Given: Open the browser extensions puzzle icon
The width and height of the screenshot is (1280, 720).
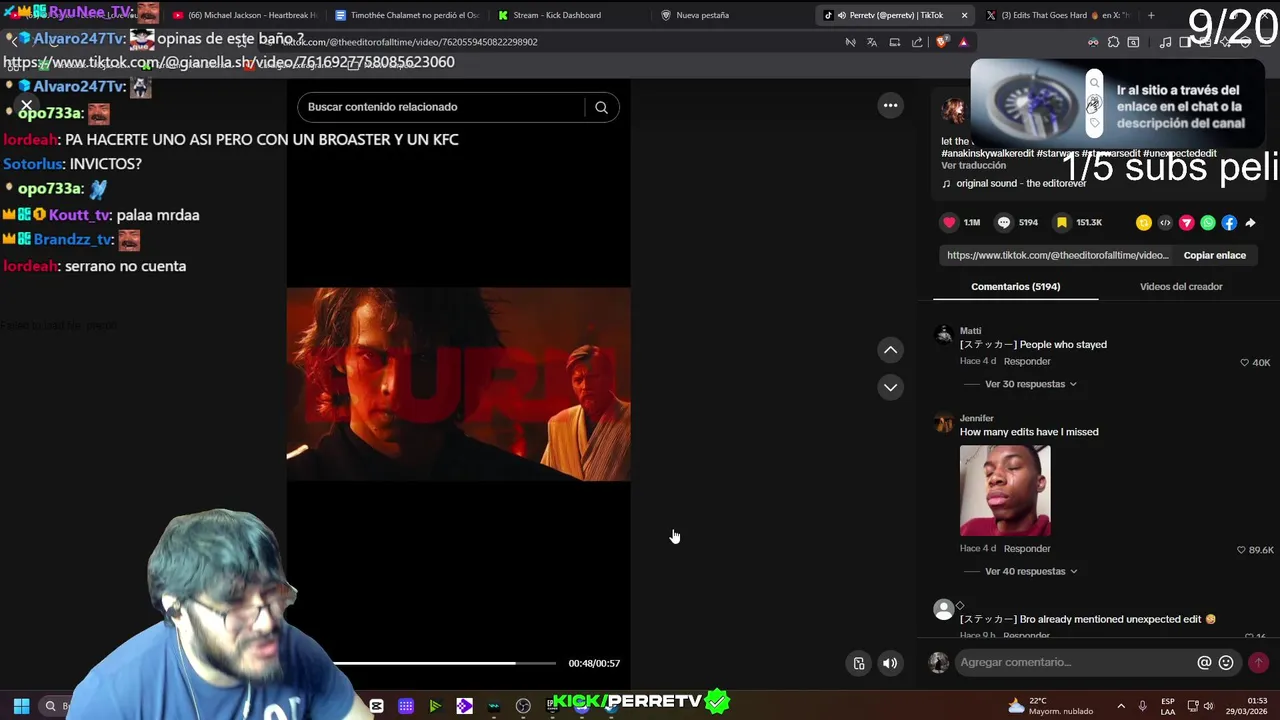Looking at the screenshot, I should pyautogui.click(x=1113, y=42).
